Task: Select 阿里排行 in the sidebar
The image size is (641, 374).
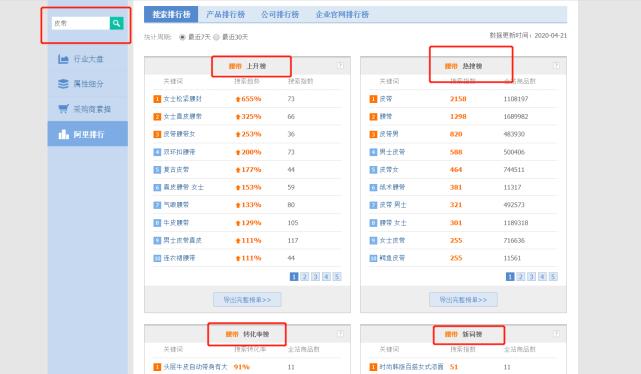Action: coord(87,134)
